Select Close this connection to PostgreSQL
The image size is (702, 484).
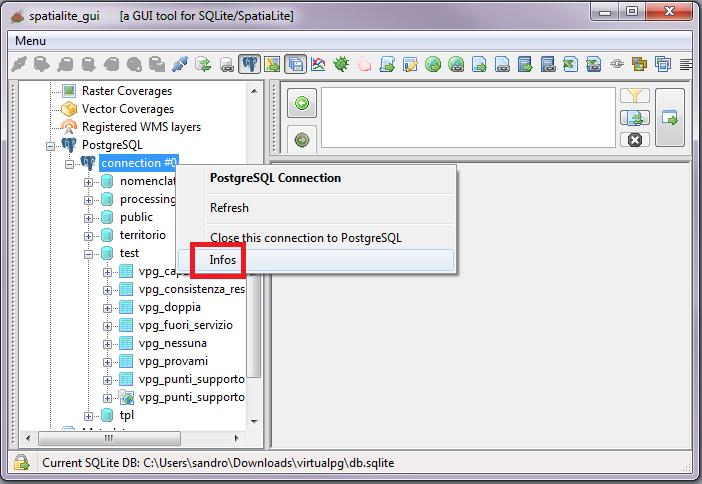coord(306,238)
